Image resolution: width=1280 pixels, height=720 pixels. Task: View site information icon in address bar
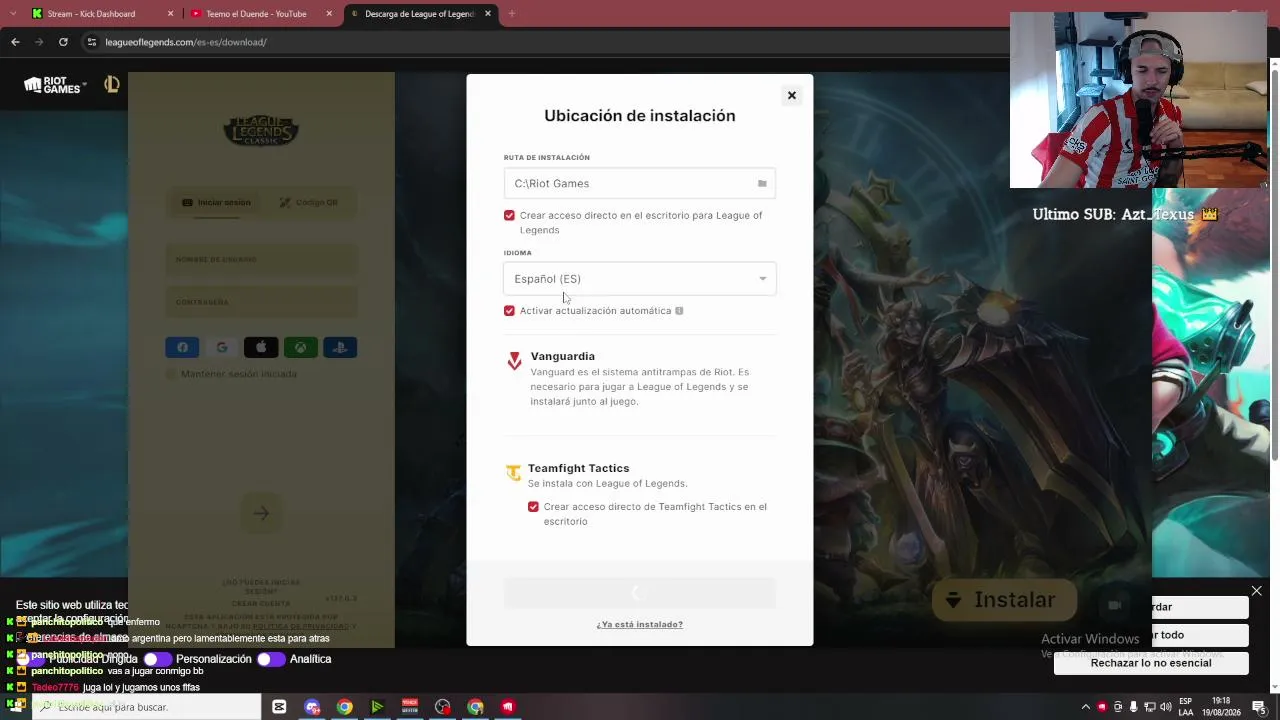[92, 42]
